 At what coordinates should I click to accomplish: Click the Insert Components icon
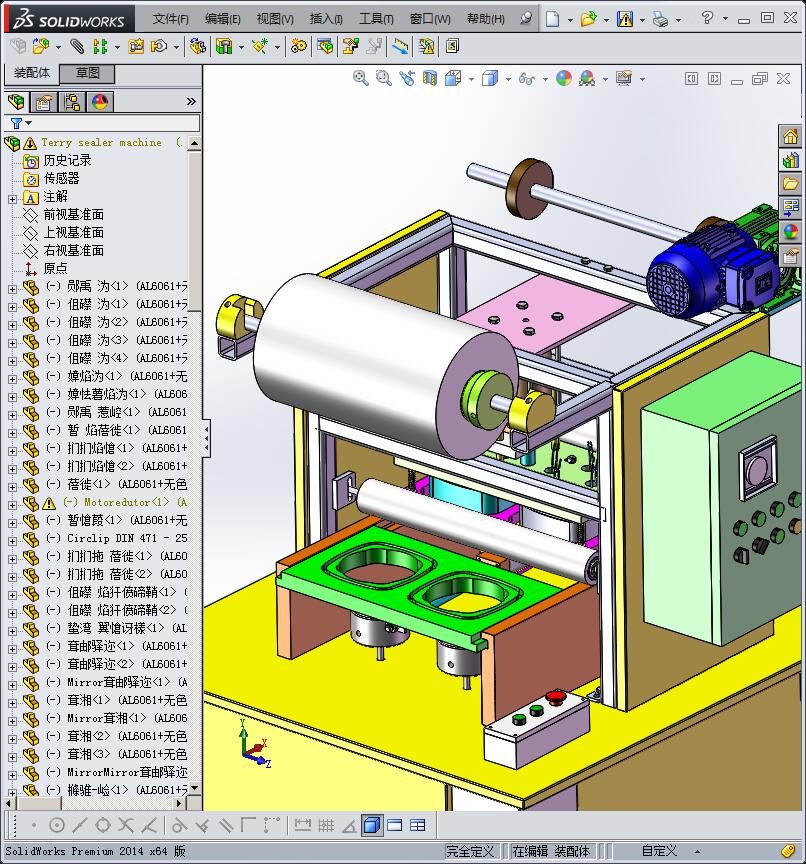[x=40, y=46]
